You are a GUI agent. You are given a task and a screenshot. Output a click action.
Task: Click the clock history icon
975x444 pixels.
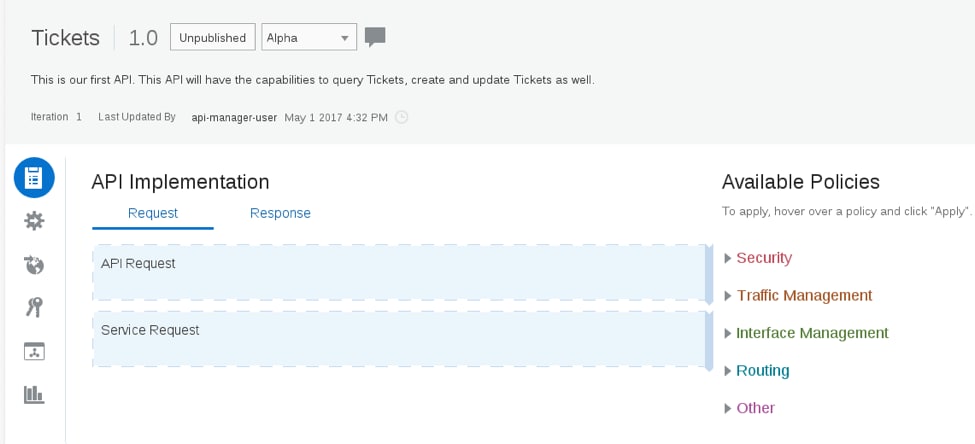point(402,117)
